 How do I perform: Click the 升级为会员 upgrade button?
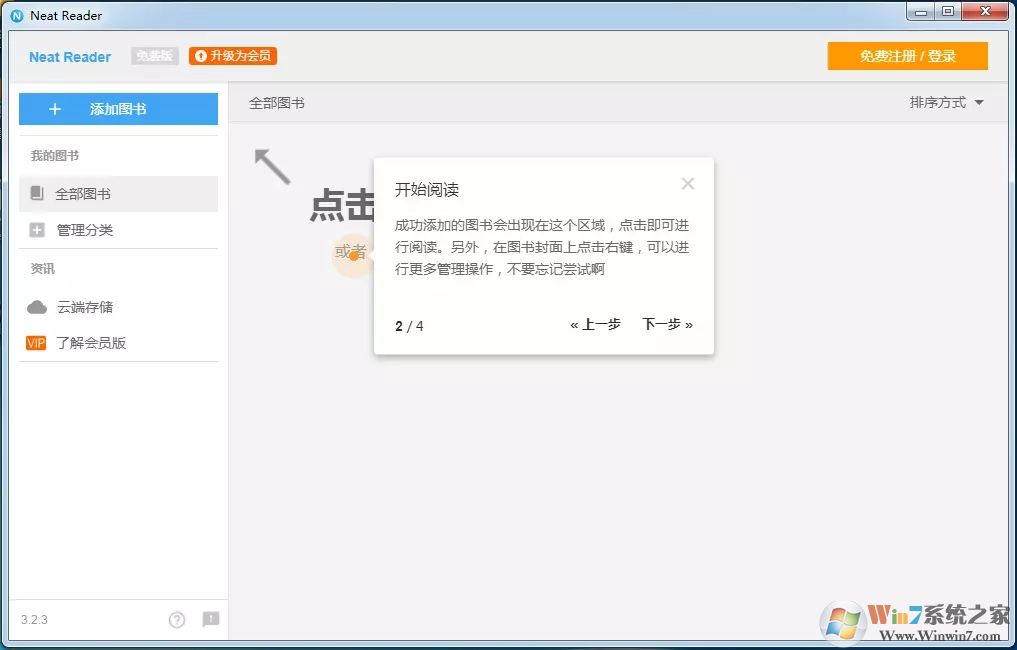coord(233,56)
